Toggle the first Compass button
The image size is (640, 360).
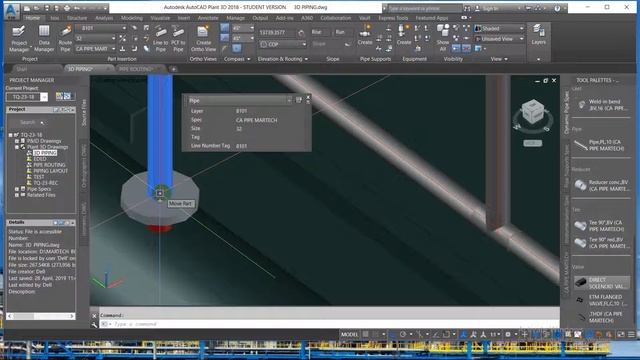(225, 28)
